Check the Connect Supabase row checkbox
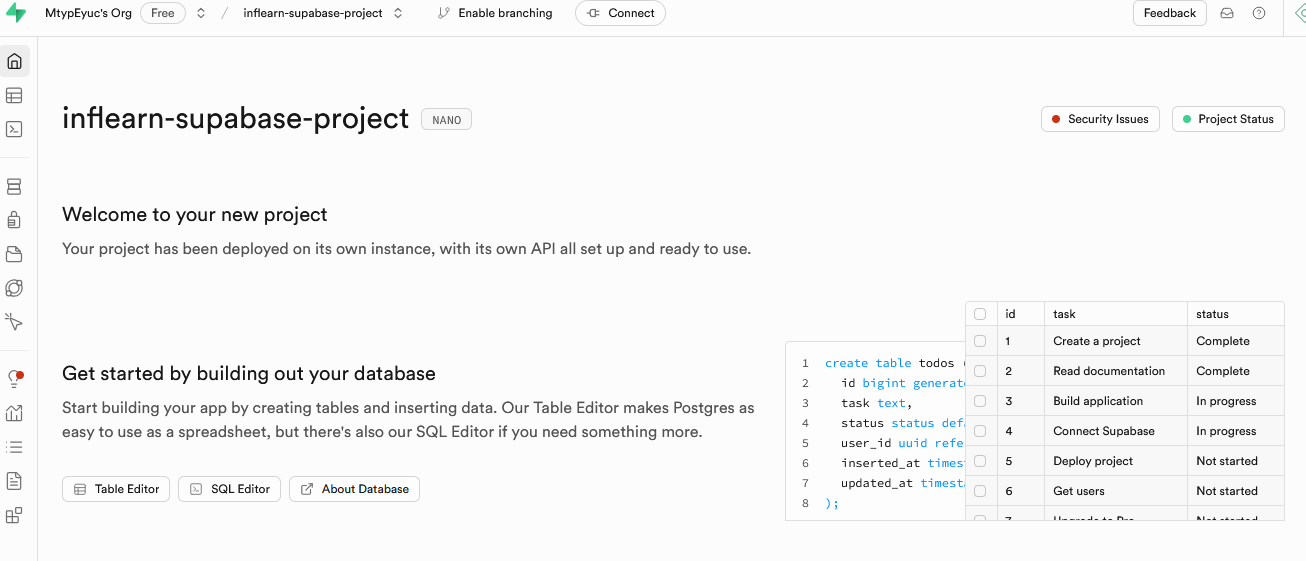The height and width of the screenshot is (561, 1306). click(x=980, y=431)
